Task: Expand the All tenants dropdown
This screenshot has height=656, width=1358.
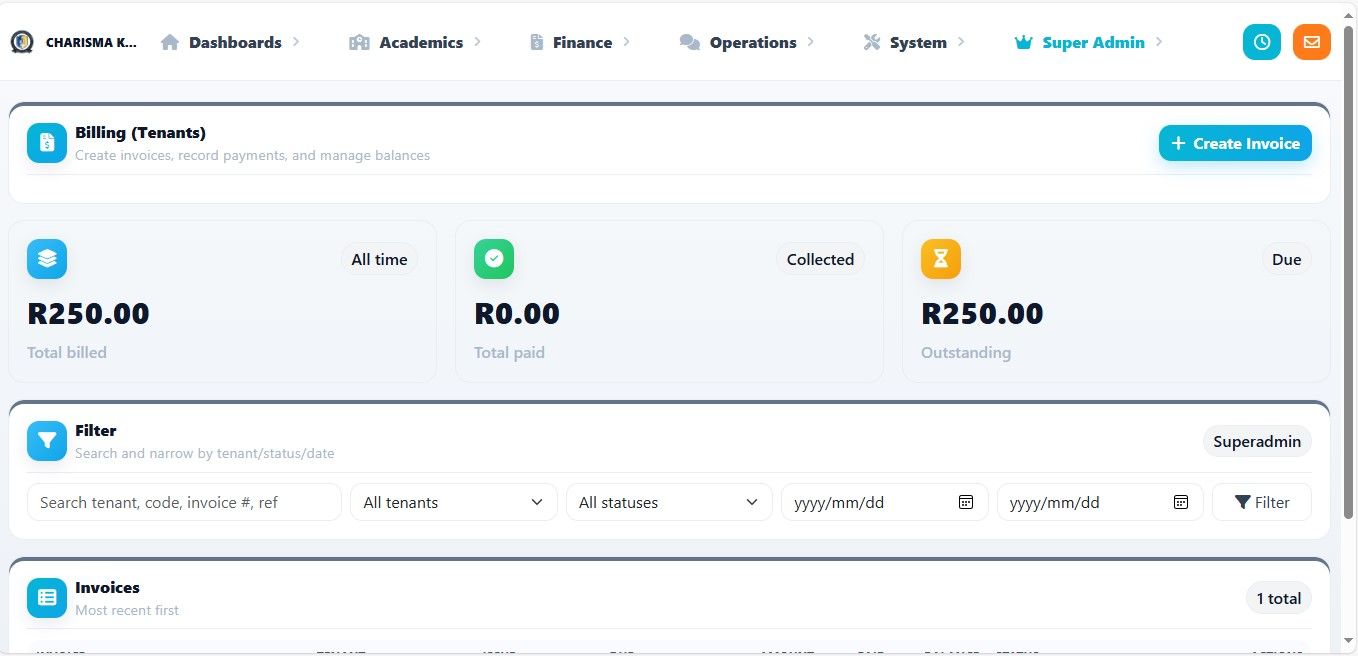Action: (x=453, y=502)
